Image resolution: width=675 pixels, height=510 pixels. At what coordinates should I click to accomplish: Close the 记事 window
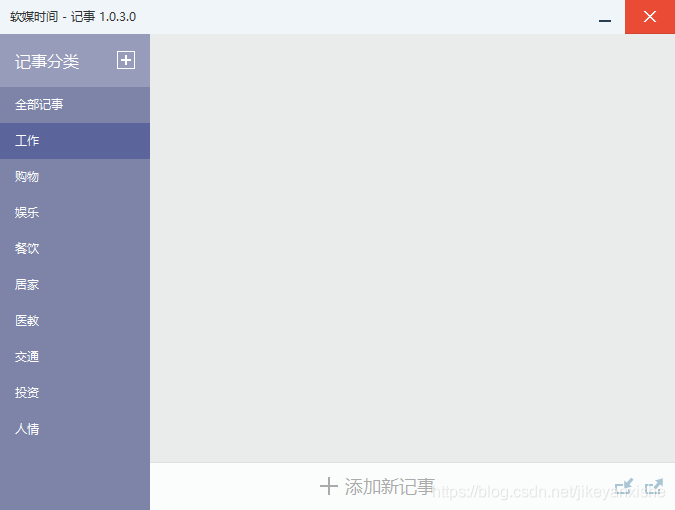pos(650,17)
